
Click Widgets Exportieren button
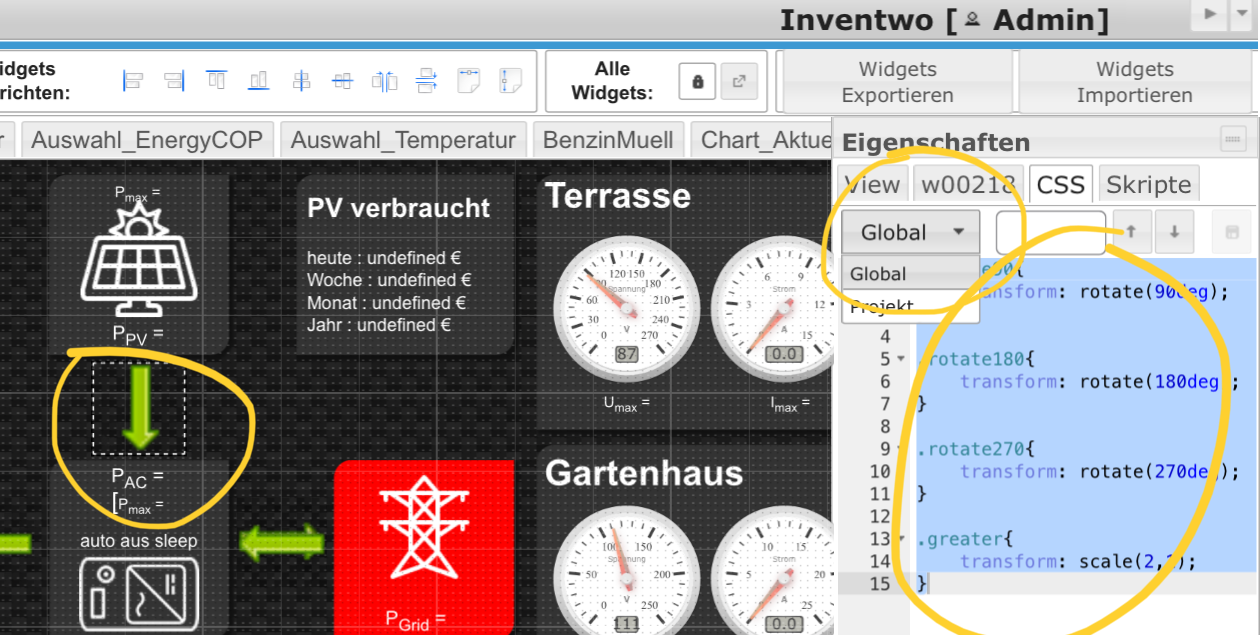point(897,82)
